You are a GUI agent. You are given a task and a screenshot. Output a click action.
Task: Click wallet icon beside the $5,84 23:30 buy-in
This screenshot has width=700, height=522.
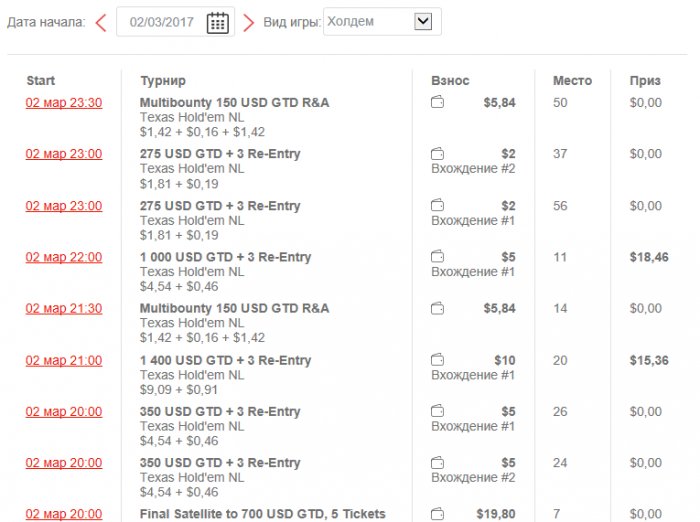(438, 102)
